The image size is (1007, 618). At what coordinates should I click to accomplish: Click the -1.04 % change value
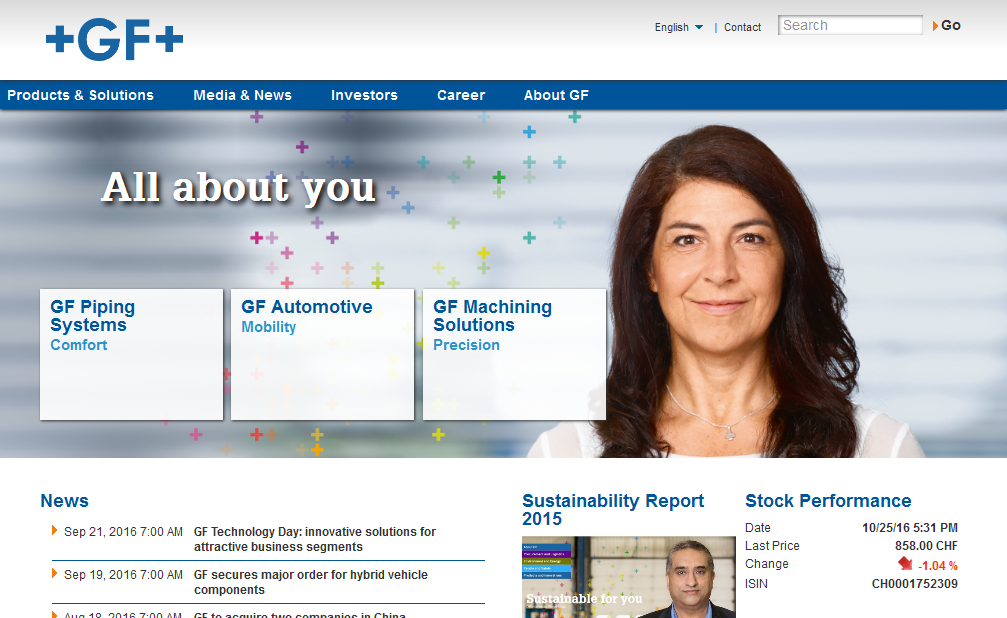(x=938, y=566)
